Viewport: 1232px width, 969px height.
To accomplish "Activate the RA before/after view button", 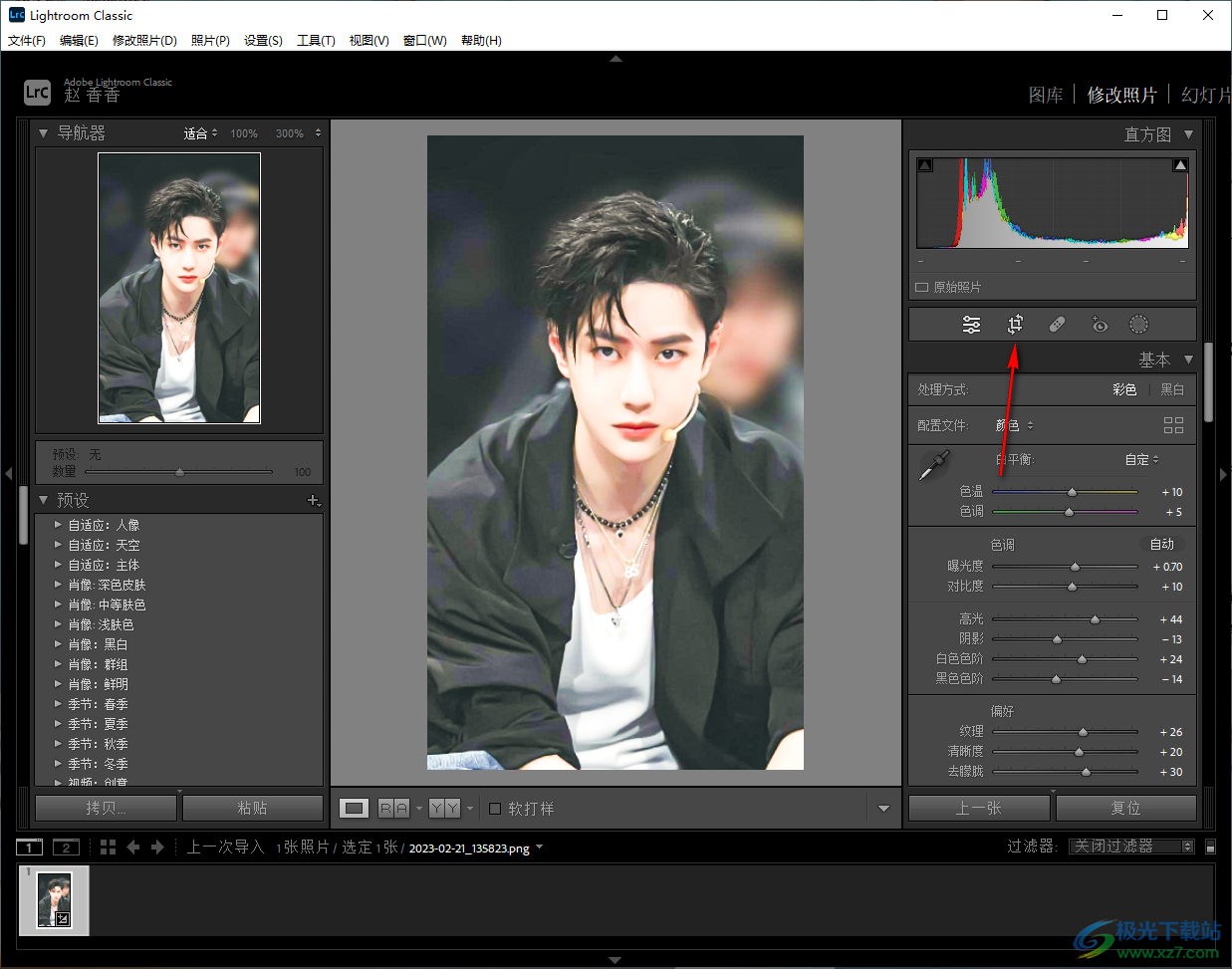I will coord(394,809).
